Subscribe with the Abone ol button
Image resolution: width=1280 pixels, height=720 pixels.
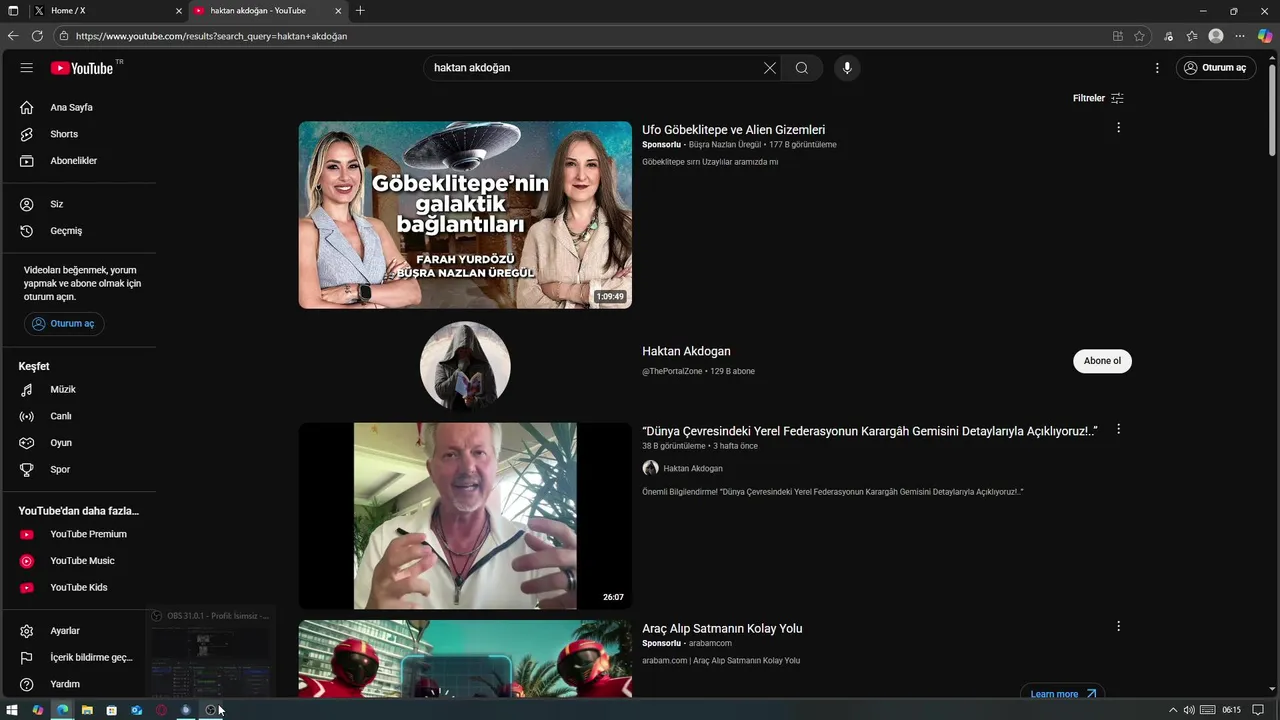pos(1102,361)
